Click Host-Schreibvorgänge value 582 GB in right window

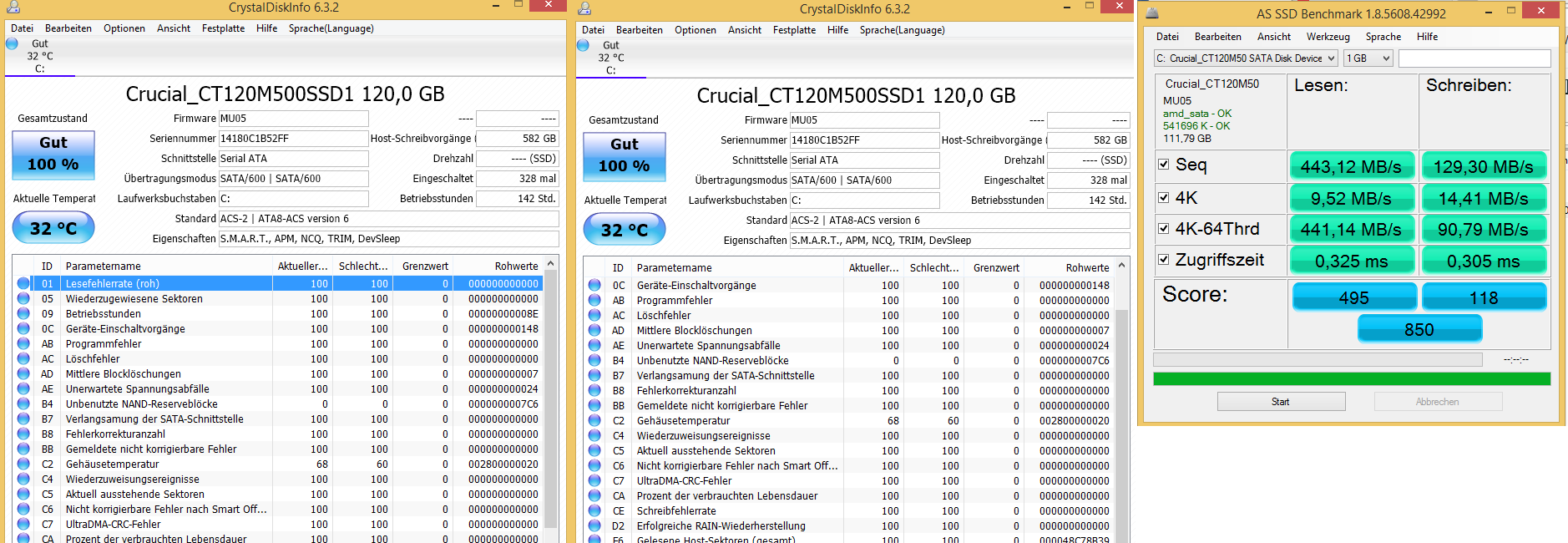(1088, 140)
